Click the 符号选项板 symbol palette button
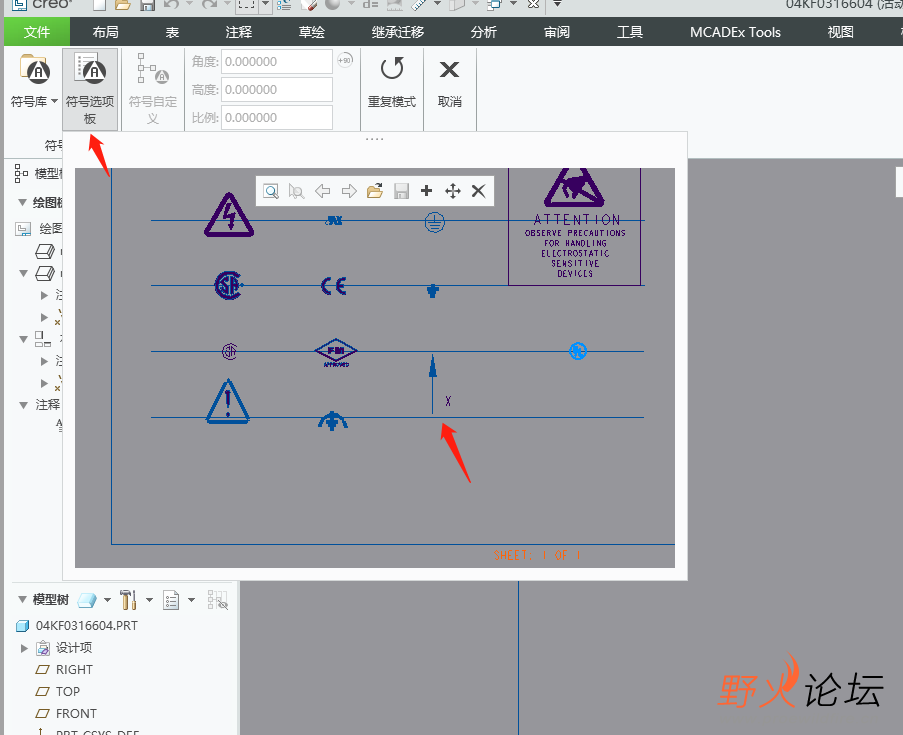 click(90, 90)
